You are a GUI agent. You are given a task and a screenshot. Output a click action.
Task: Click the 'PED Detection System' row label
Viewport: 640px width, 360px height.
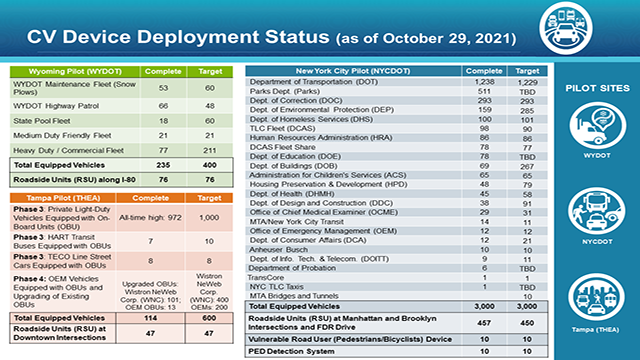tap(291, 351)
